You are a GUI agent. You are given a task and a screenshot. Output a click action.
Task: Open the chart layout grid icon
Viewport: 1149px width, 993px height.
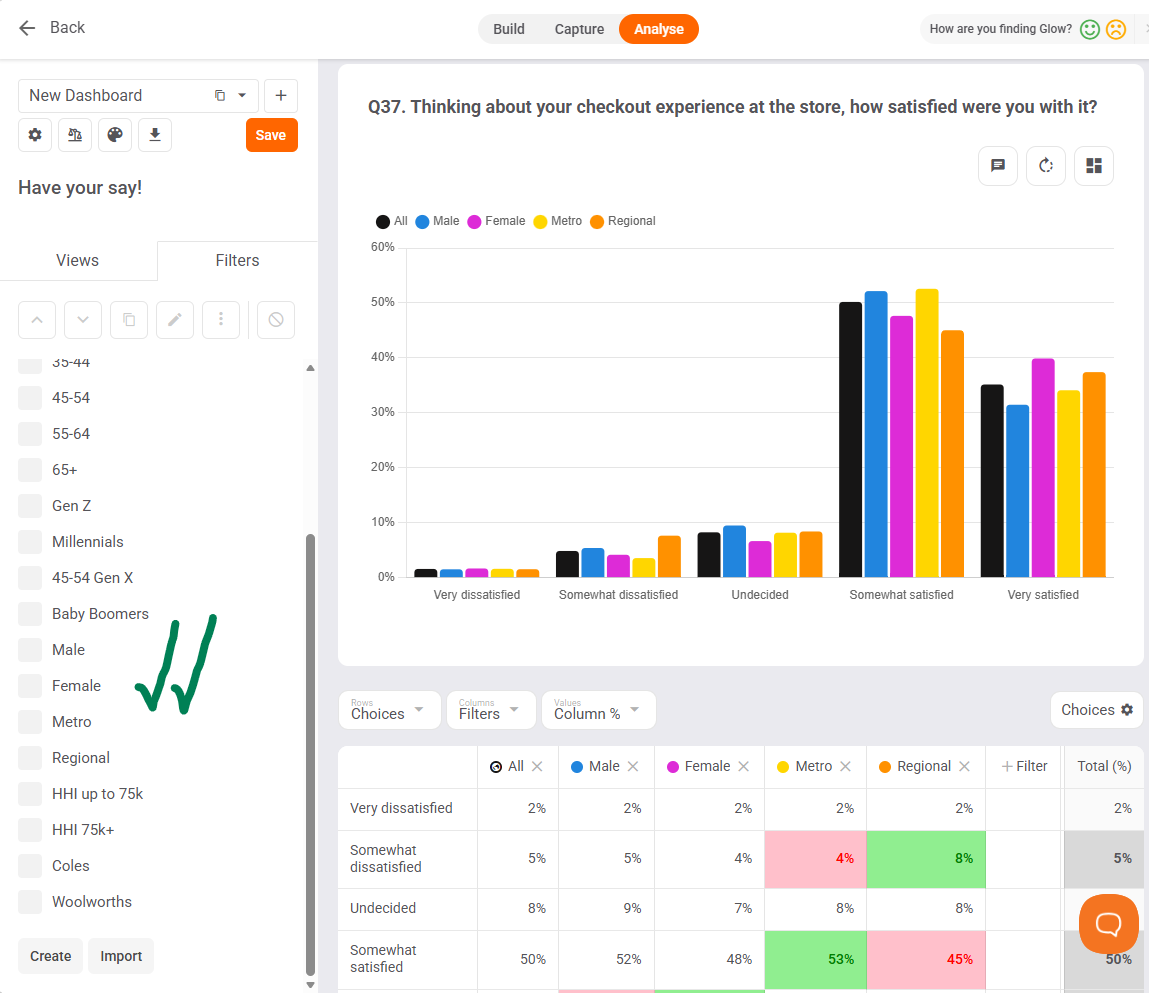[1093, 166]
